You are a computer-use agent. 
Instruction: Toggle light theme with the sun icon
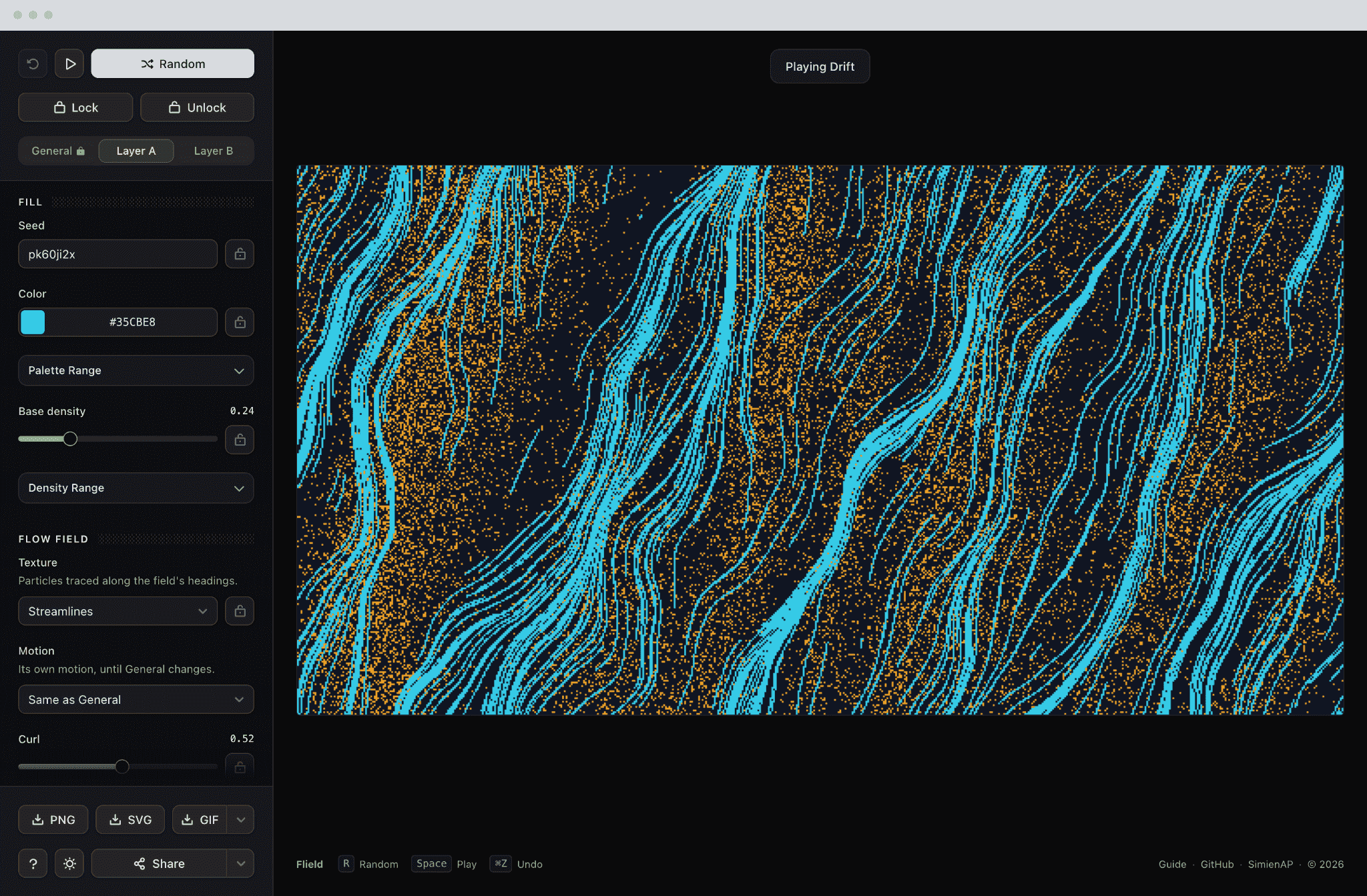(69, 864)
